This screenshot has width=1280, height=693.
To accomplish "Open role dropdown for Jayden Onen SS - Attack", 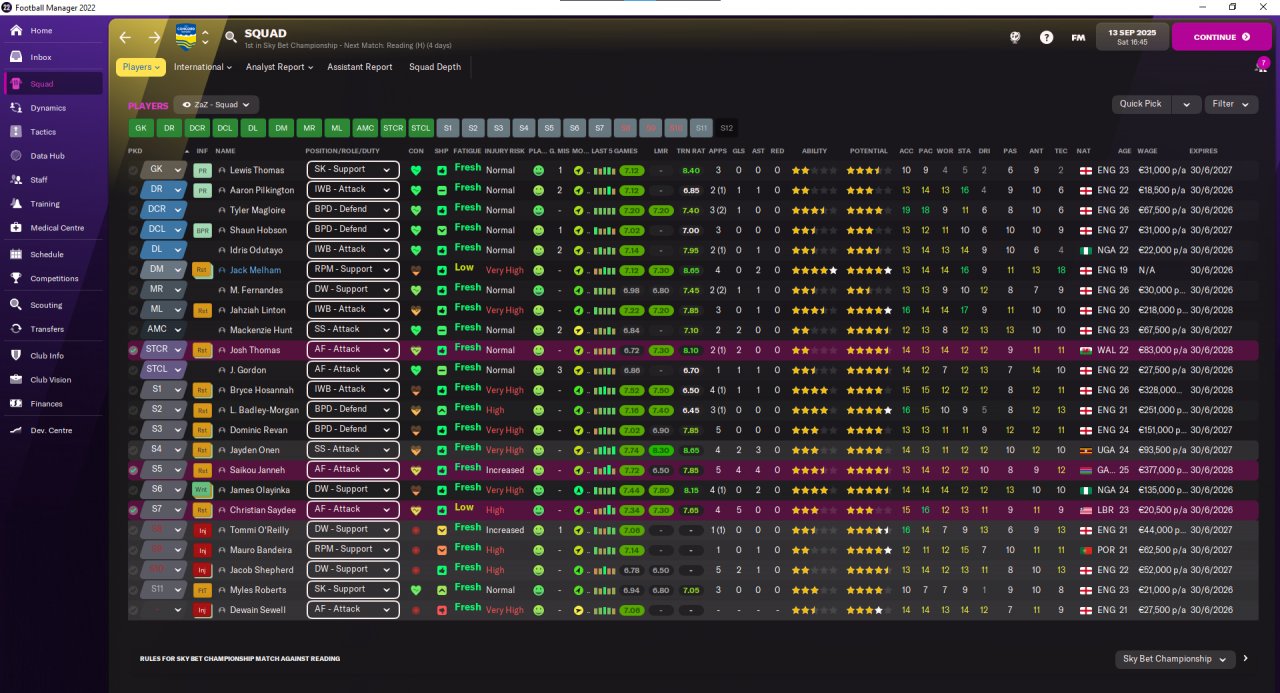I will pos(351,450).
